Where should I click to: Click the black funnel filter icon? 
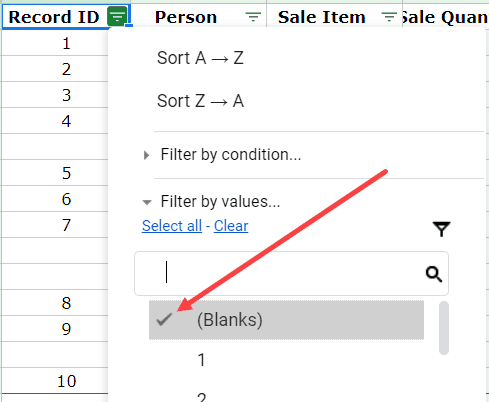pos(442,229)
